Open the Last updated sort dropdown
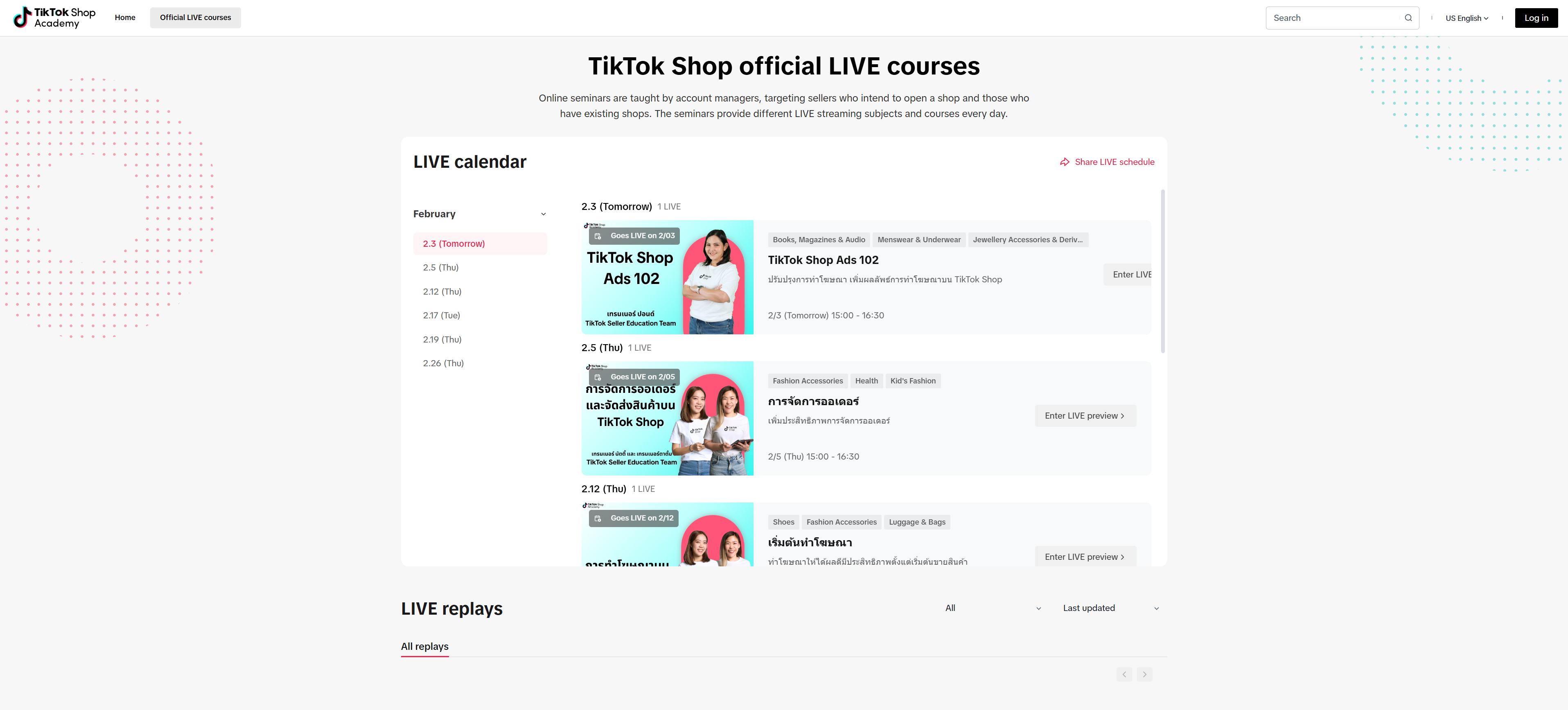Viewport: 1568px width, 710px height. point(1110,608)
